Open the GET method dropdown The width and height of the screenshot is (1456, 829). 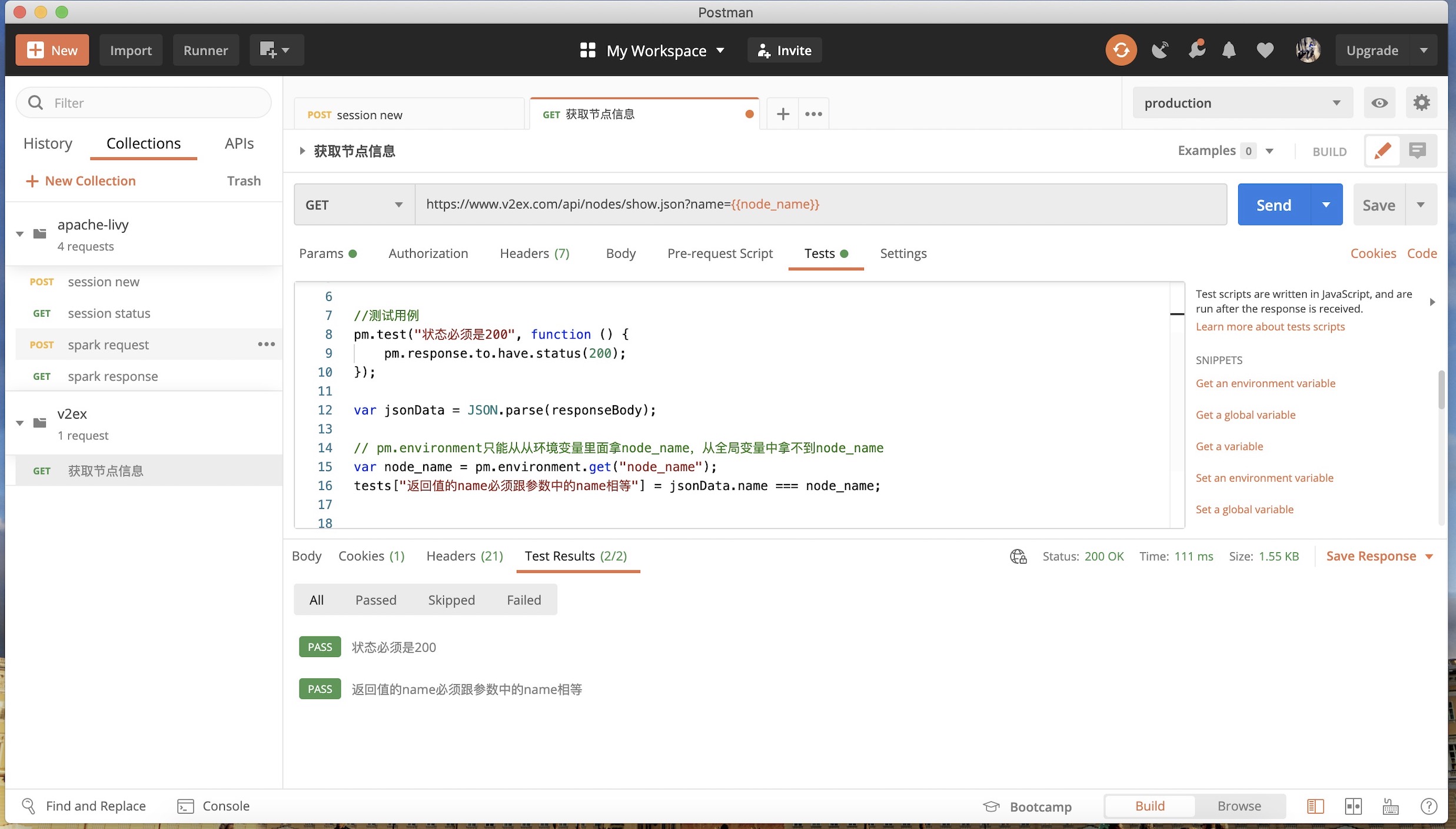tap(354, 204)
